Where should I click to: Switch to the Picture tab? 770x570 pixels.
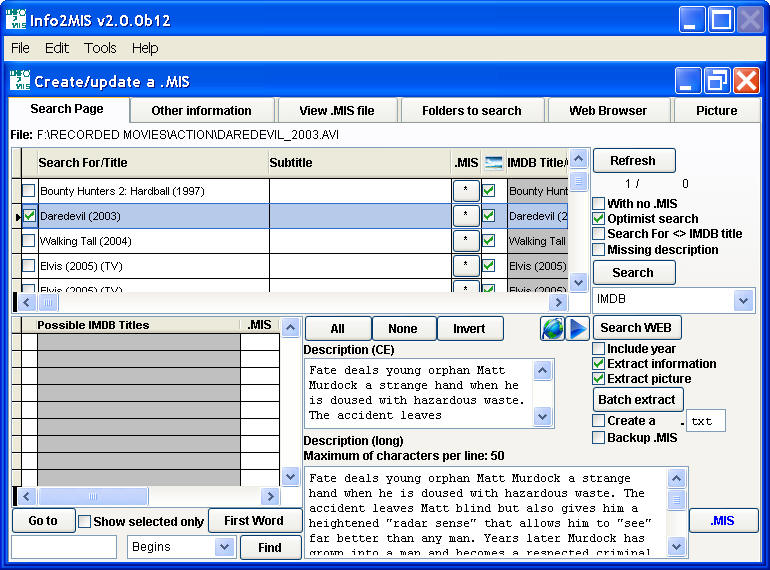pyautogui.click(x=716, y=111)
